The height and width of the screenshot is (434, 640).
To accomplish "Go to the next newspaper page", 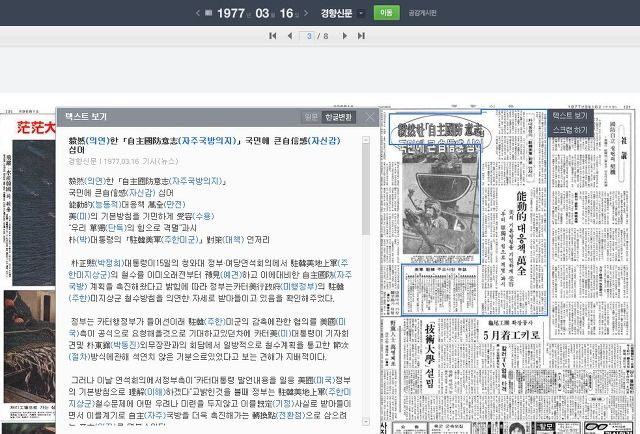I will (x=344, y=36).
